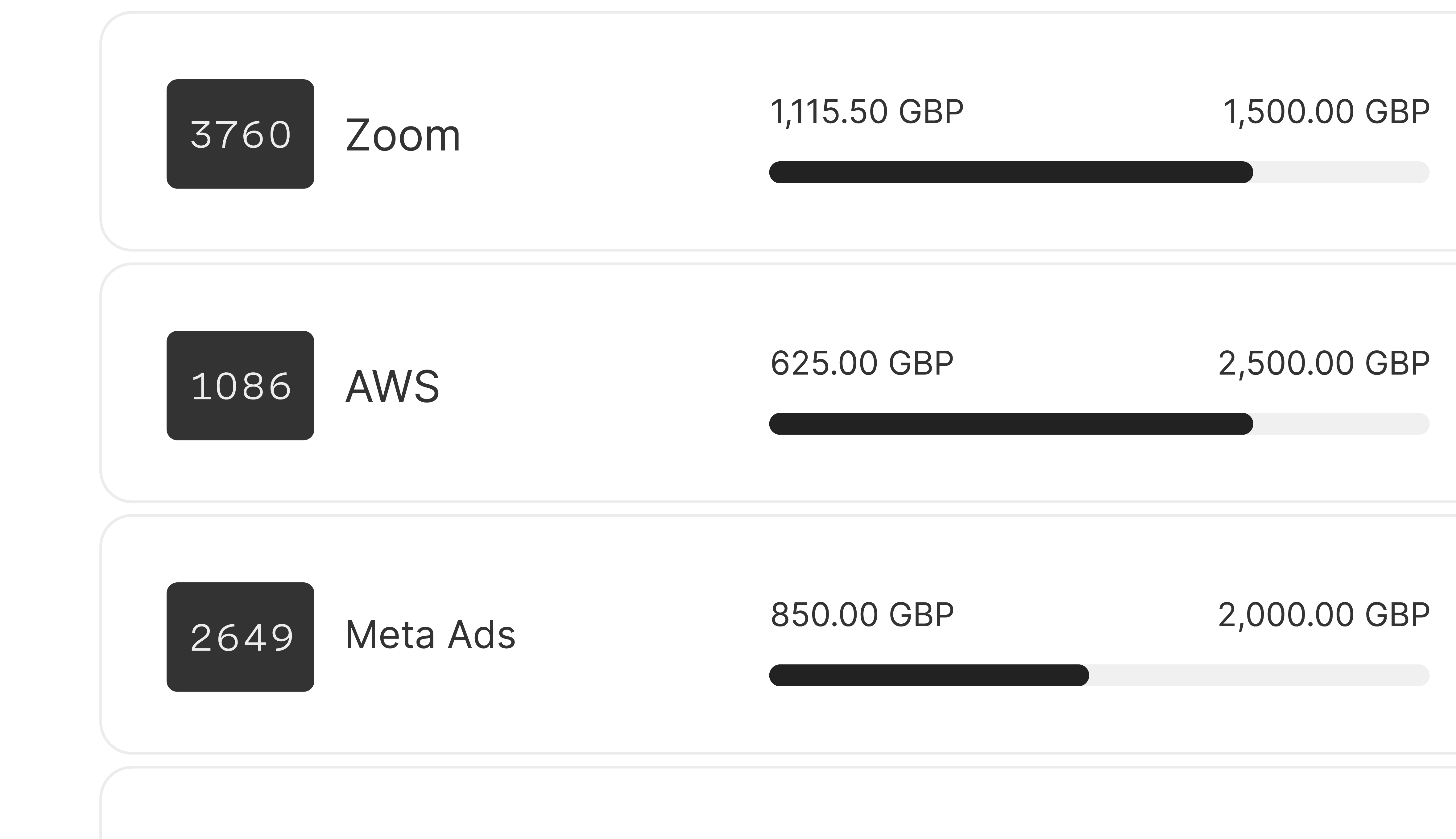
Task: Click the 2649 card number badge
Action: [x=240, y=637]
